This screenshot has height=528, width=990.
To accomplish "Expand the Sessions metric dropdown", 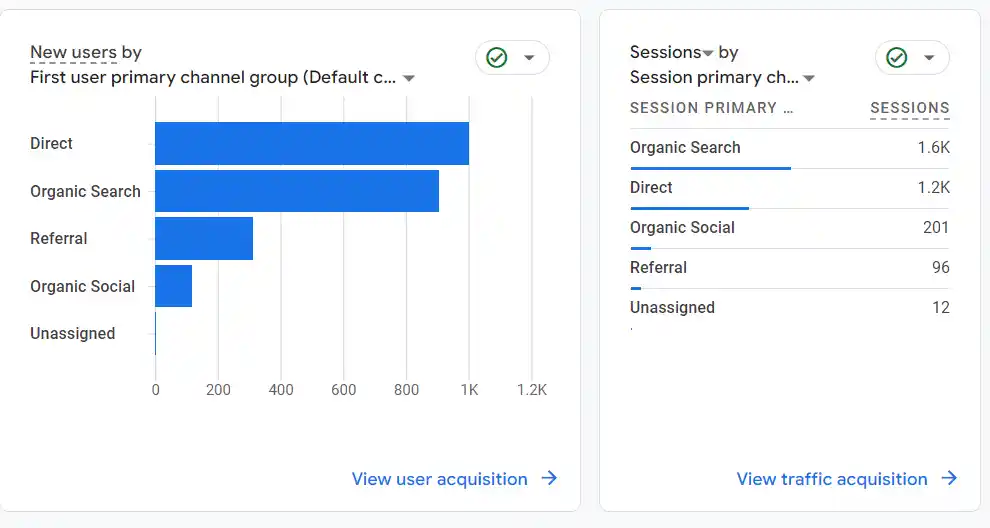I will pos(708,52).
